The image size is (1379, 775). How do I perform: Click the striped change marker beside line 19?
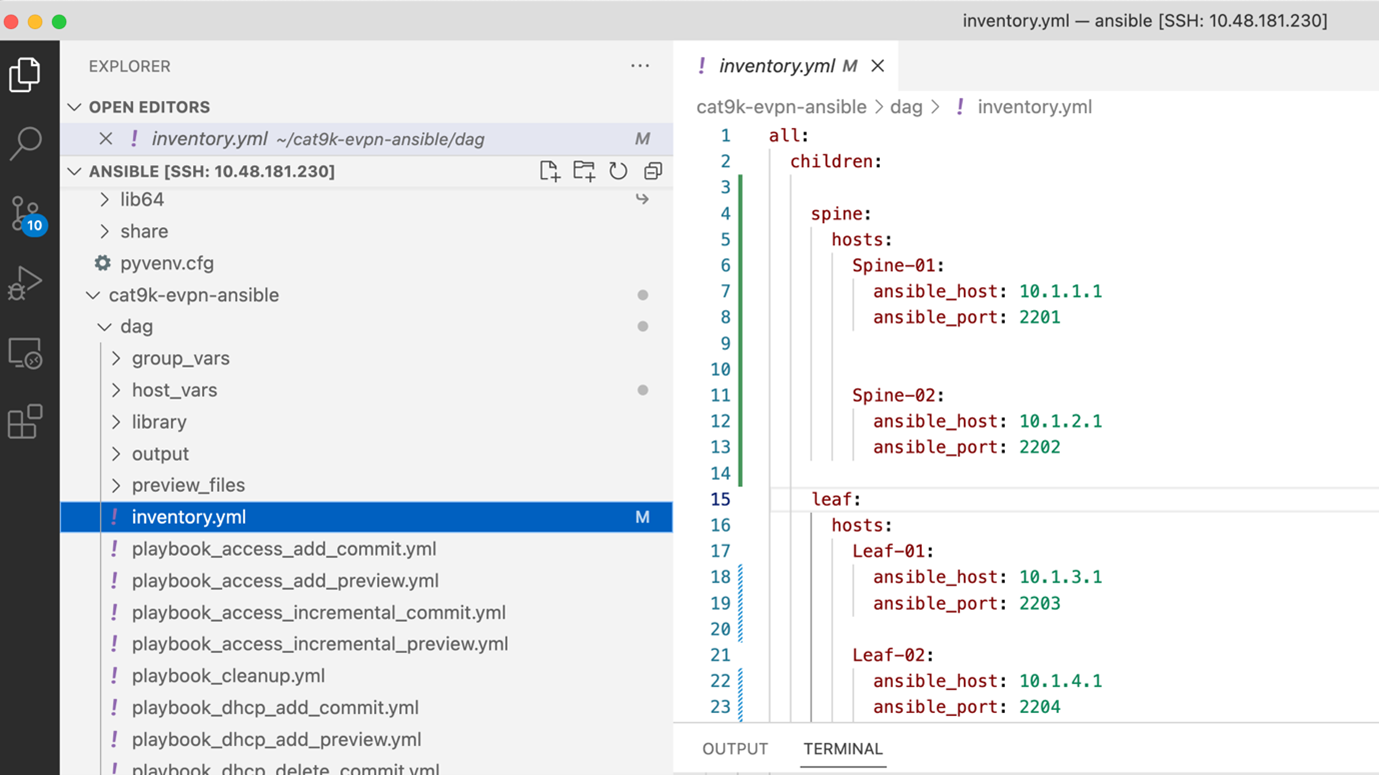point(740,603)
